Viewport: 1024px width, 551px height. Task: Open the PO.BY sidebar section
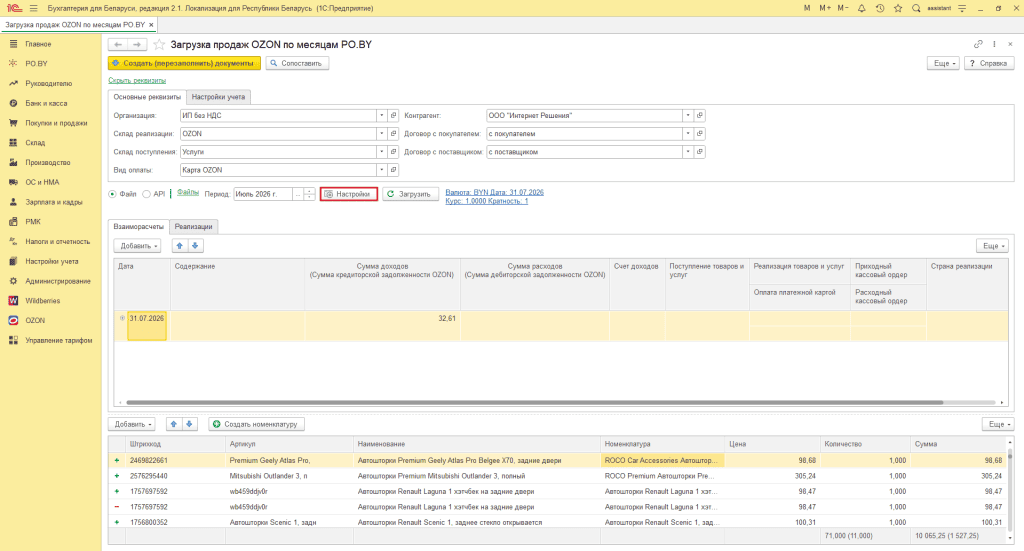click(36, 63)
